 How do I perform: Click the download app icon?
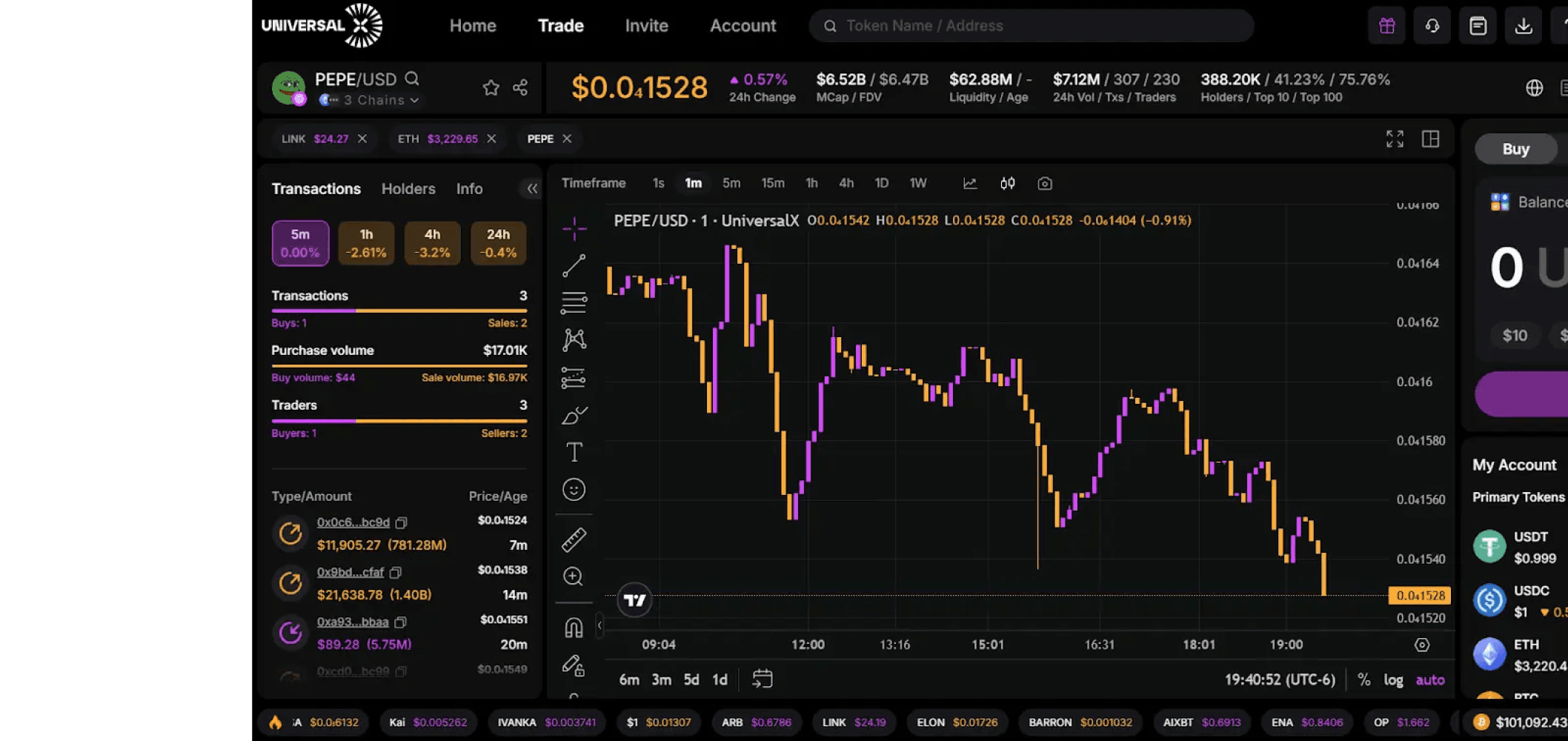1524,26
